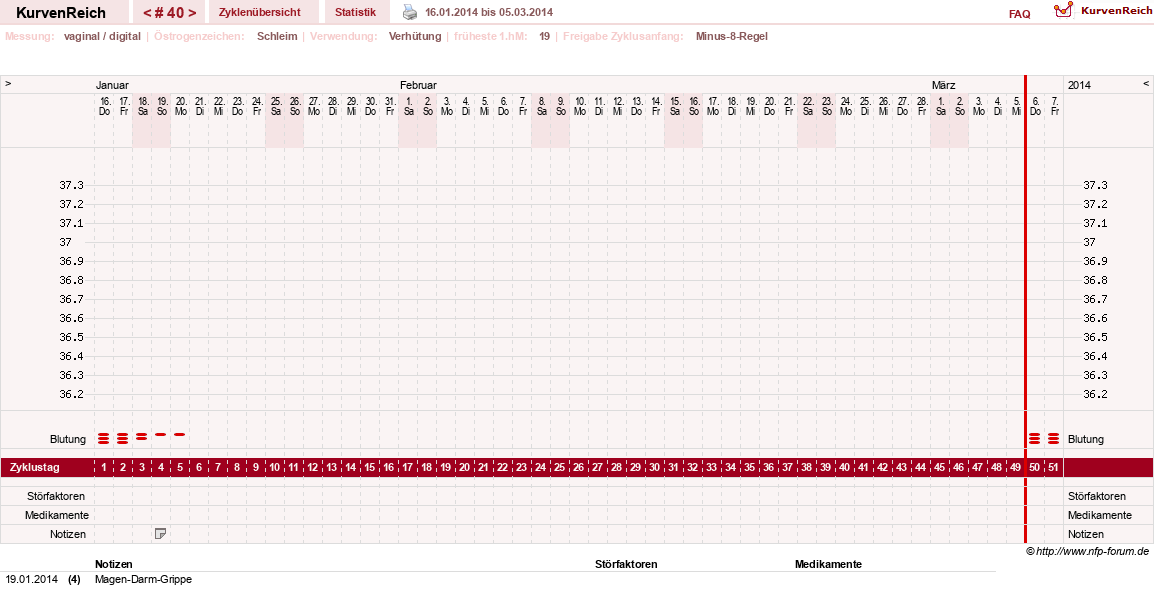Screen dimensions: 1154x603
Task: Click the Medikamente column heading below chart
Action: (x=829, y=565)
